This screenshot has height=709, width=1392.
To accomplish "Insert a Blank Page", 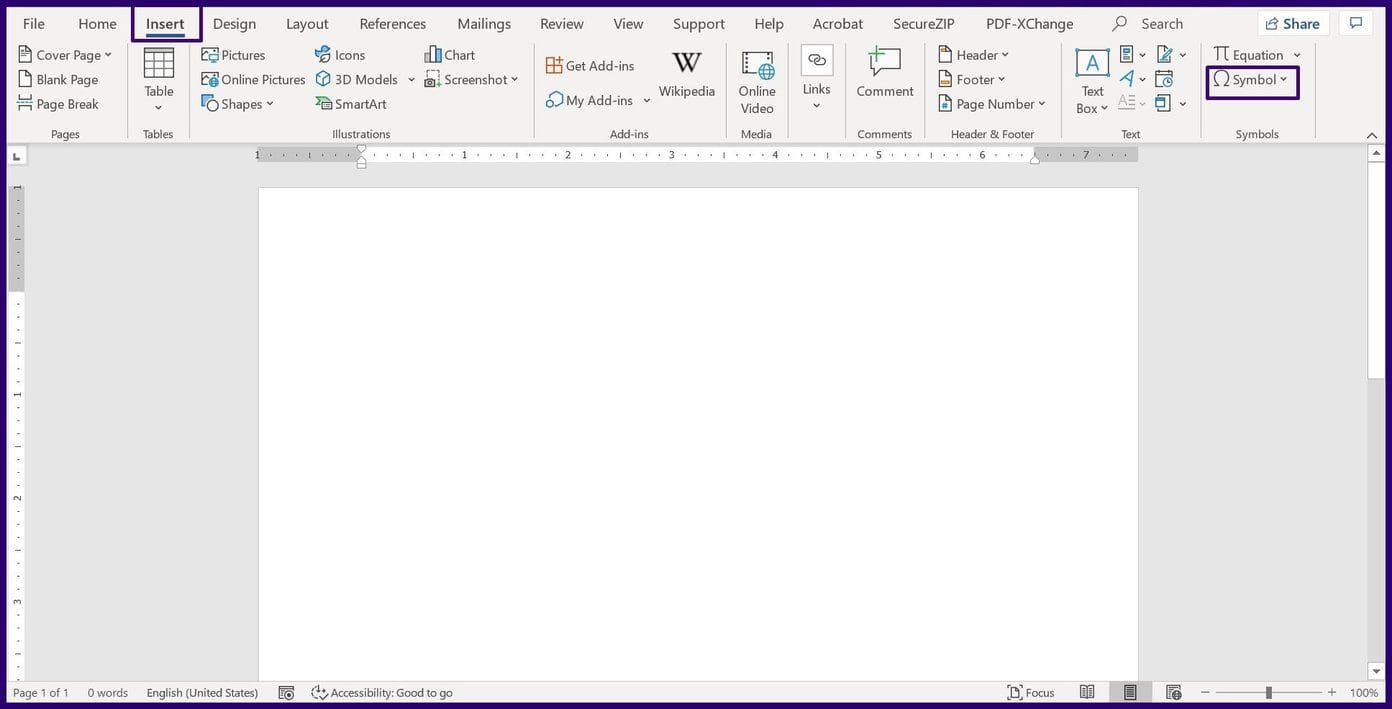I will coord(58,79).
